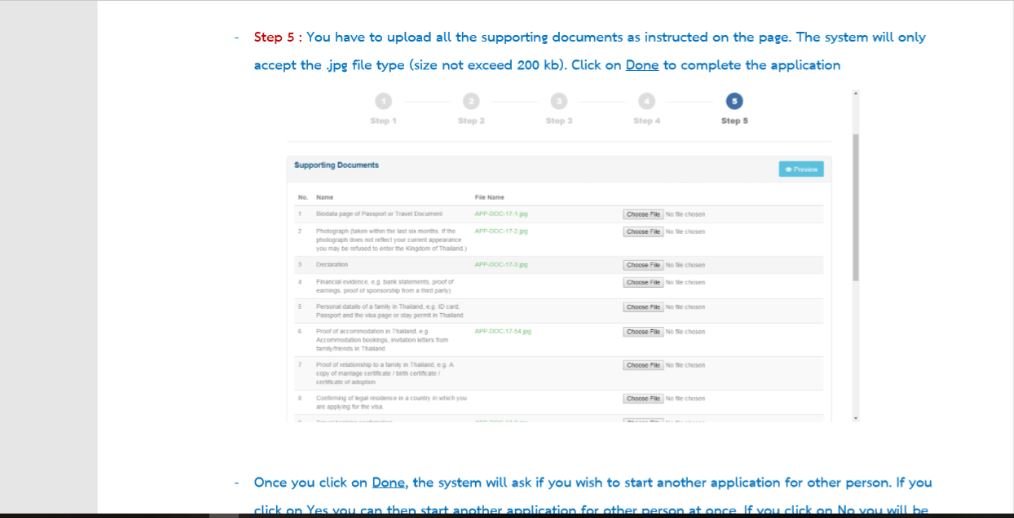The width and height of the screenshot is (1014, 518).
Task: Click the active Step 5 circle
Action: 734,101
